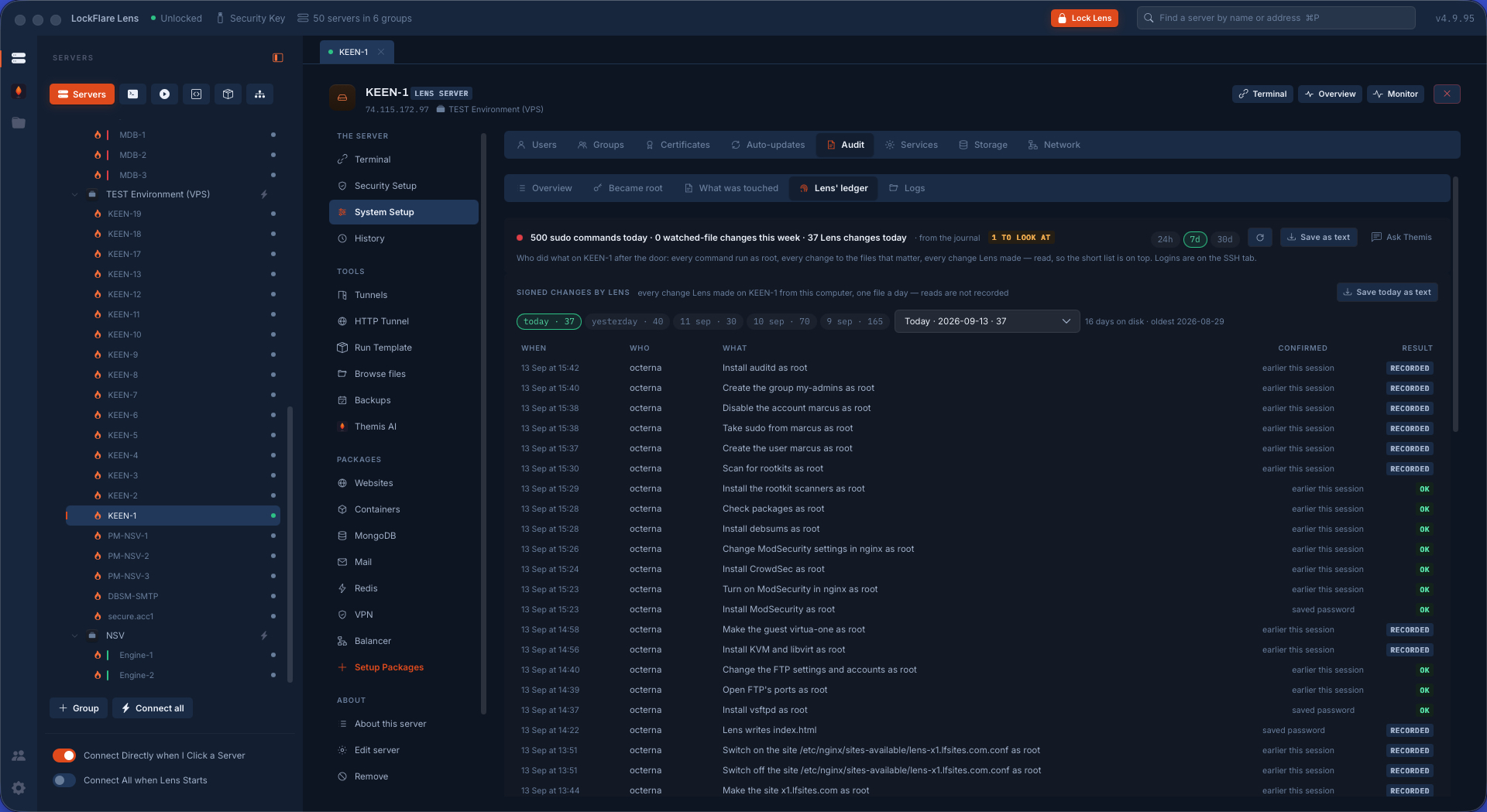Open the folder icon in the left rail
The image size is (1487, 812).
pos(19,123)
